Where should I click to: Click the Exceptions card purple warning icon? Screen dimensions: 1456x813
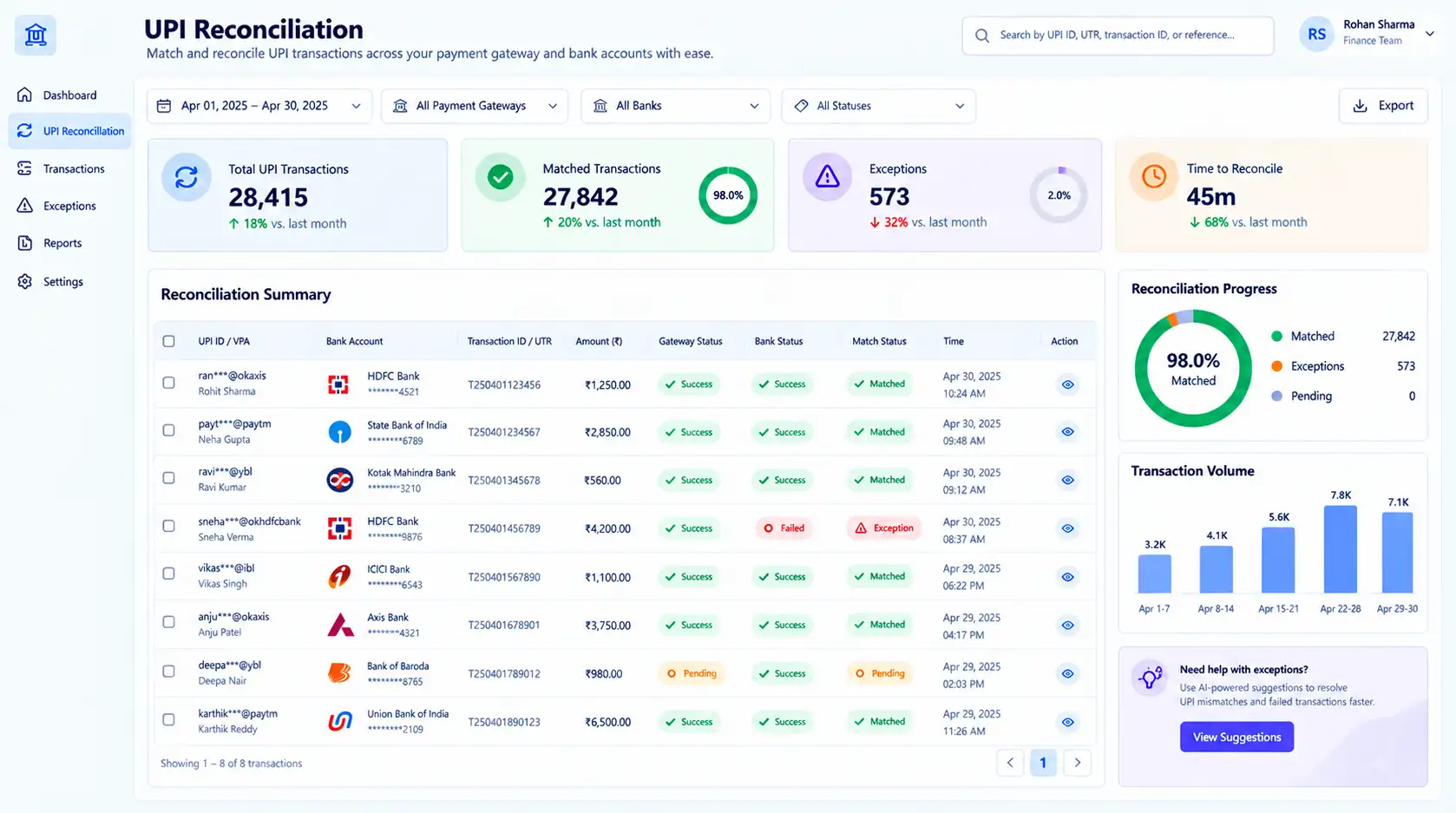[827, 177]
